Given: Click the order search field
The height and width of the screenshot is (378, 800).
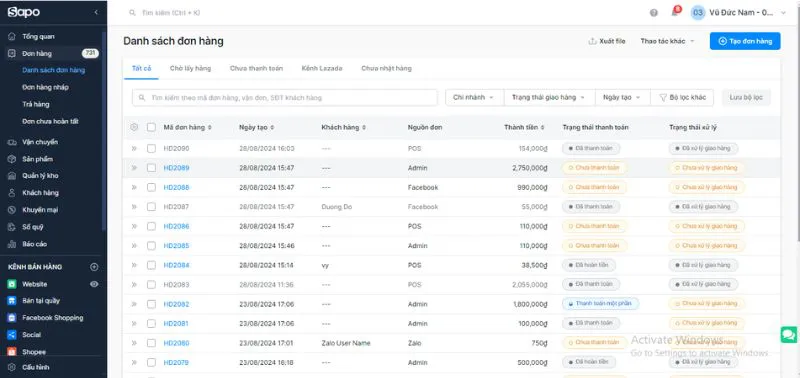Looking at the screenshot, I should 285,97.
